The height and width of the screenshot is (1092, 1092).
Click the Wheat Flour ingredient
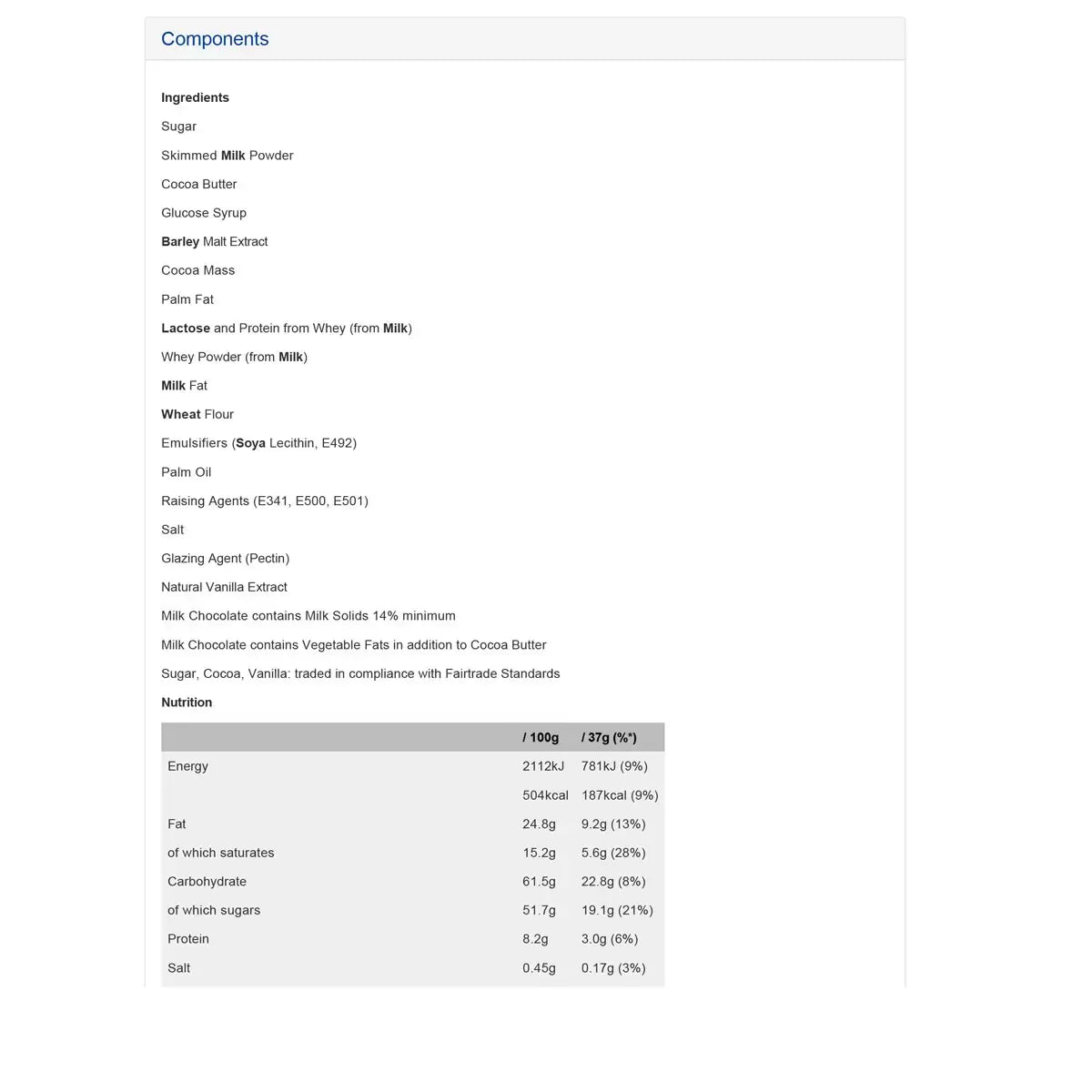coord(197,414)
